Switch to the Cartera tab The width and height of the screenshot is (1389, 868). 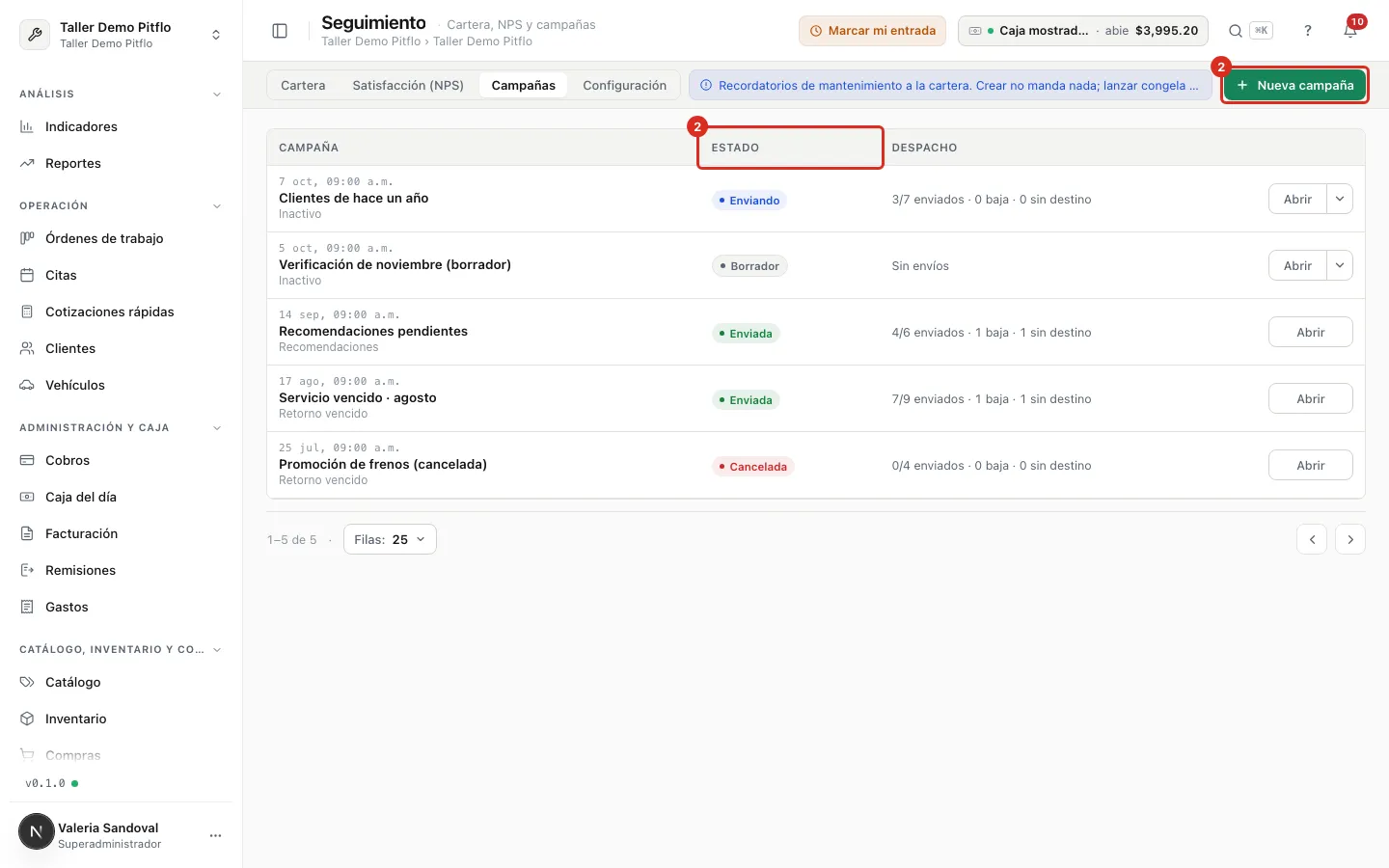(x=303, y=85)
